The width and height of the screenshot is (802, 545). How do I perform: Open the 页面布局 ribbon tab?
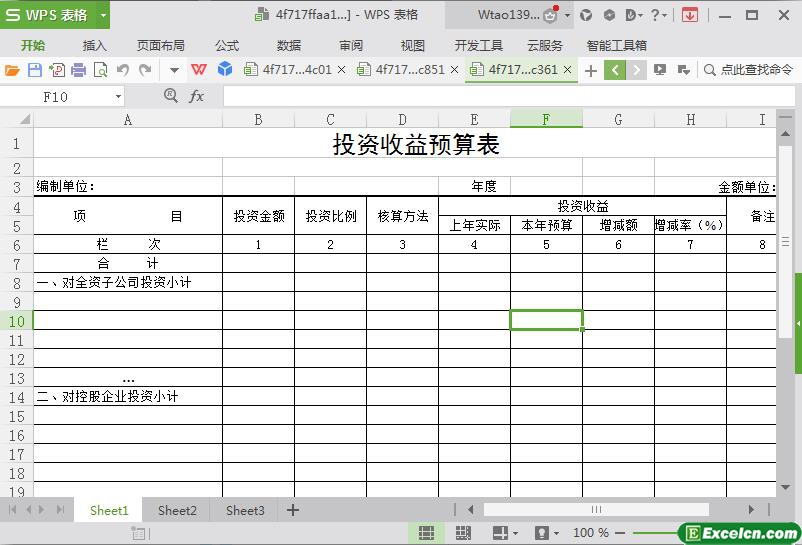pos(161,46)
